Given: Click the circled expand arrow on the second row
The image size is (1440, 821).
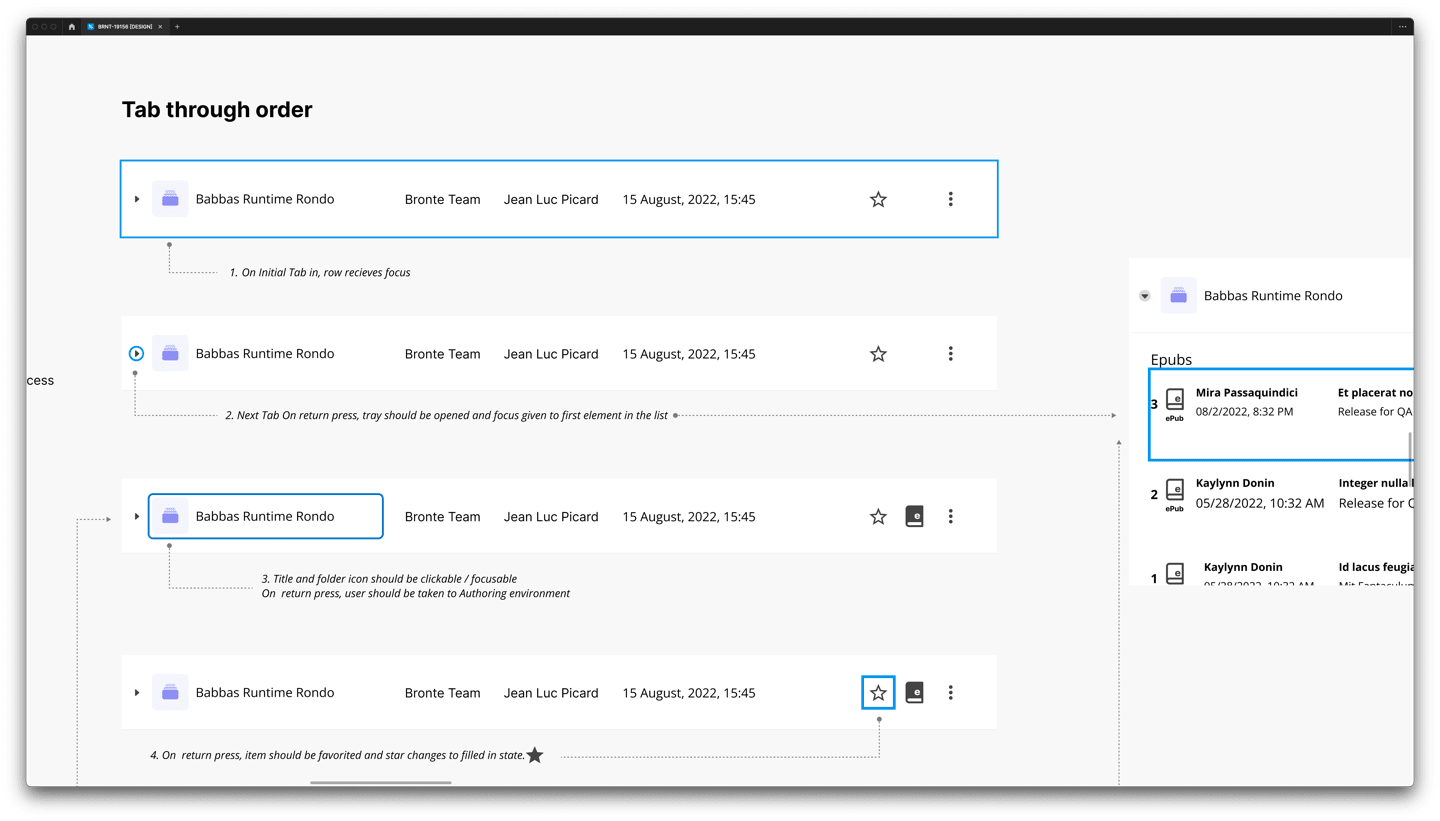Looking at the screenshot, I should pyautogui.click(x=136, y=353).
